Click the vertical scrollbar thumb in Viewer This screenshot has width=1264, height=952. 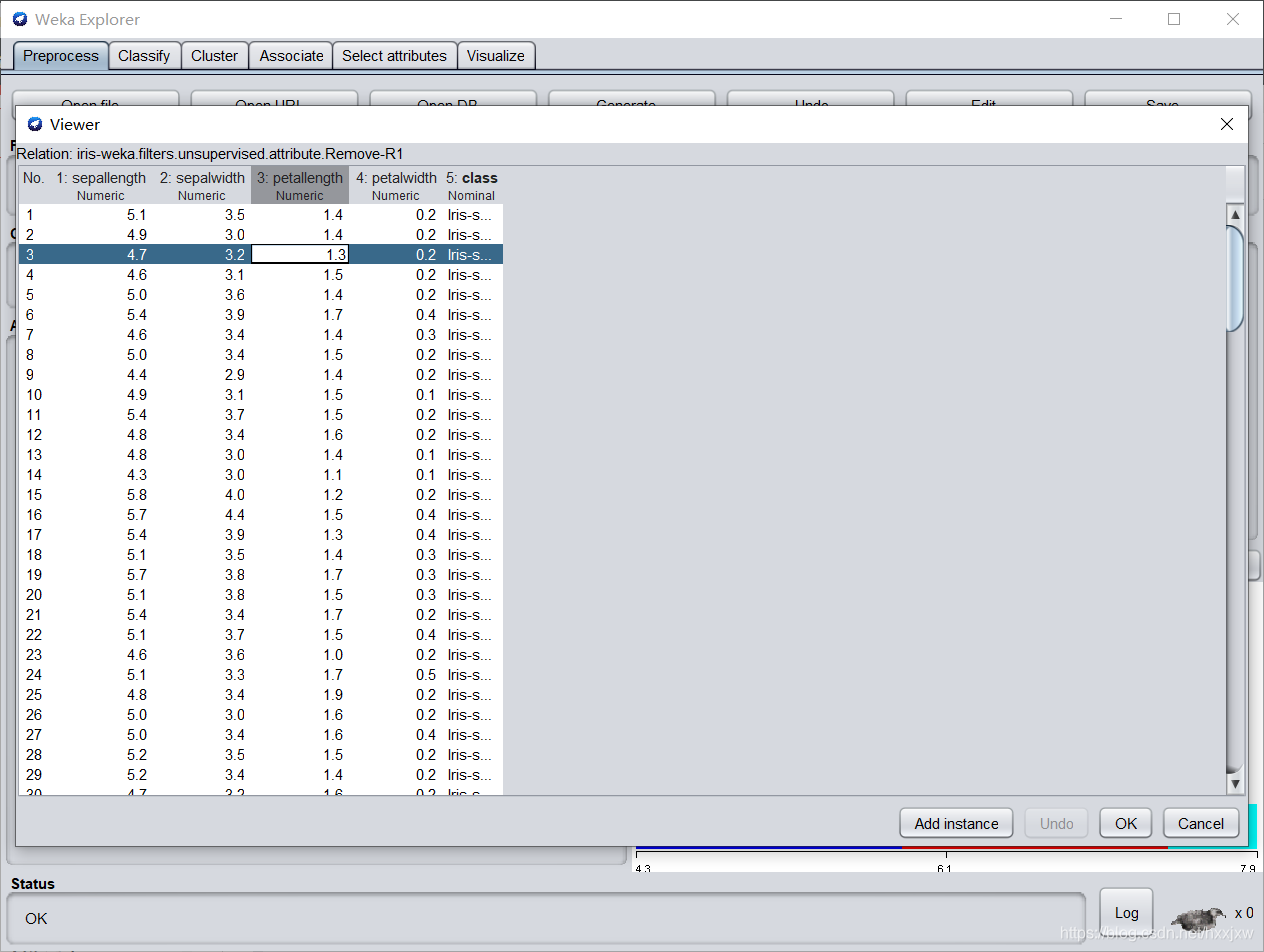coord(1235,278)
